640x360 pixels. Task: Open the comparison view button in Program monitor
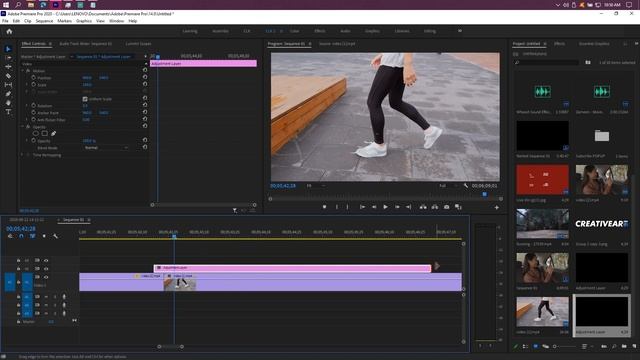tap(458, 207)
